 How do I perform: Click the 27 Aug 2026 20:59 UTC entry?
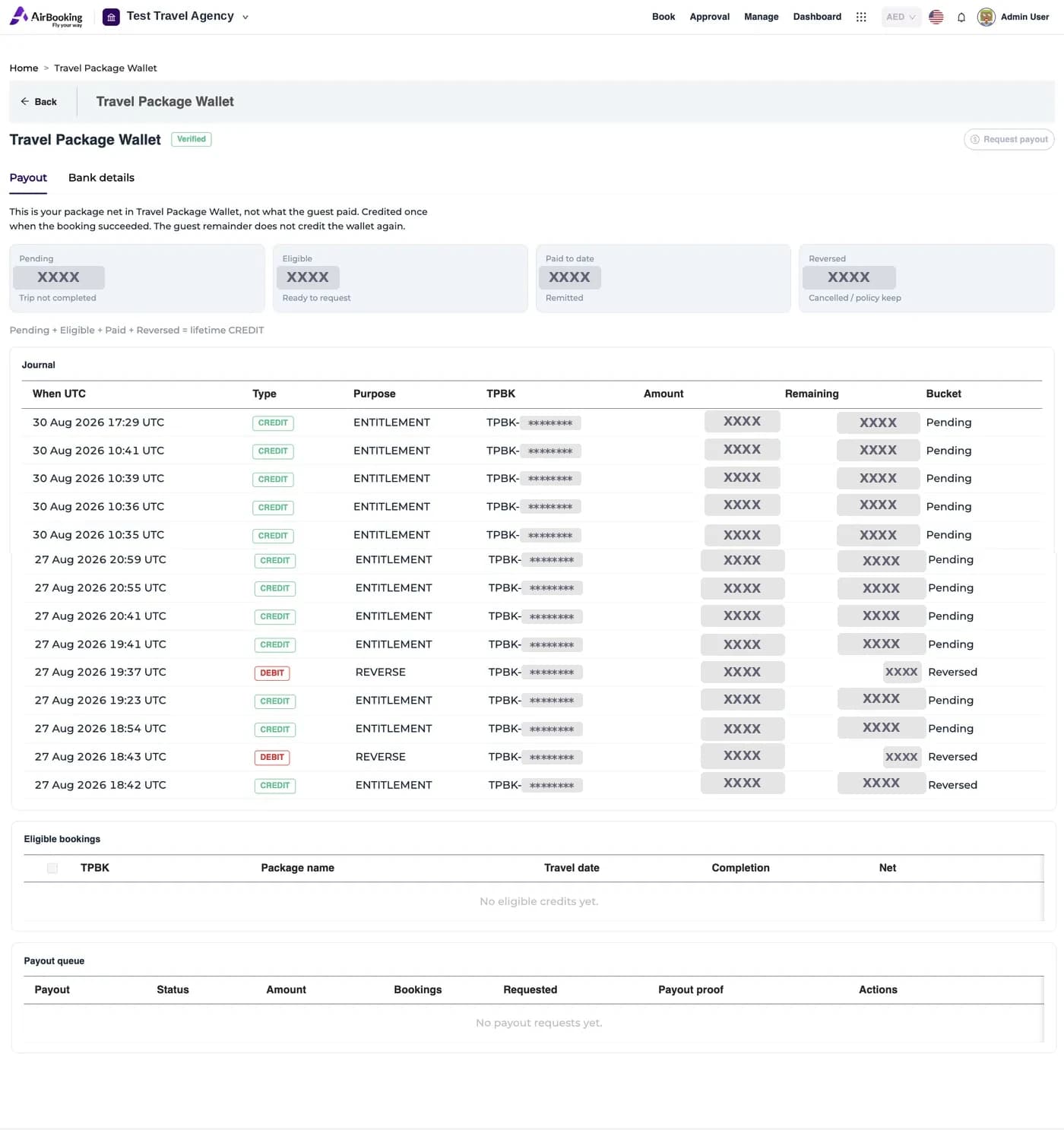534,560
